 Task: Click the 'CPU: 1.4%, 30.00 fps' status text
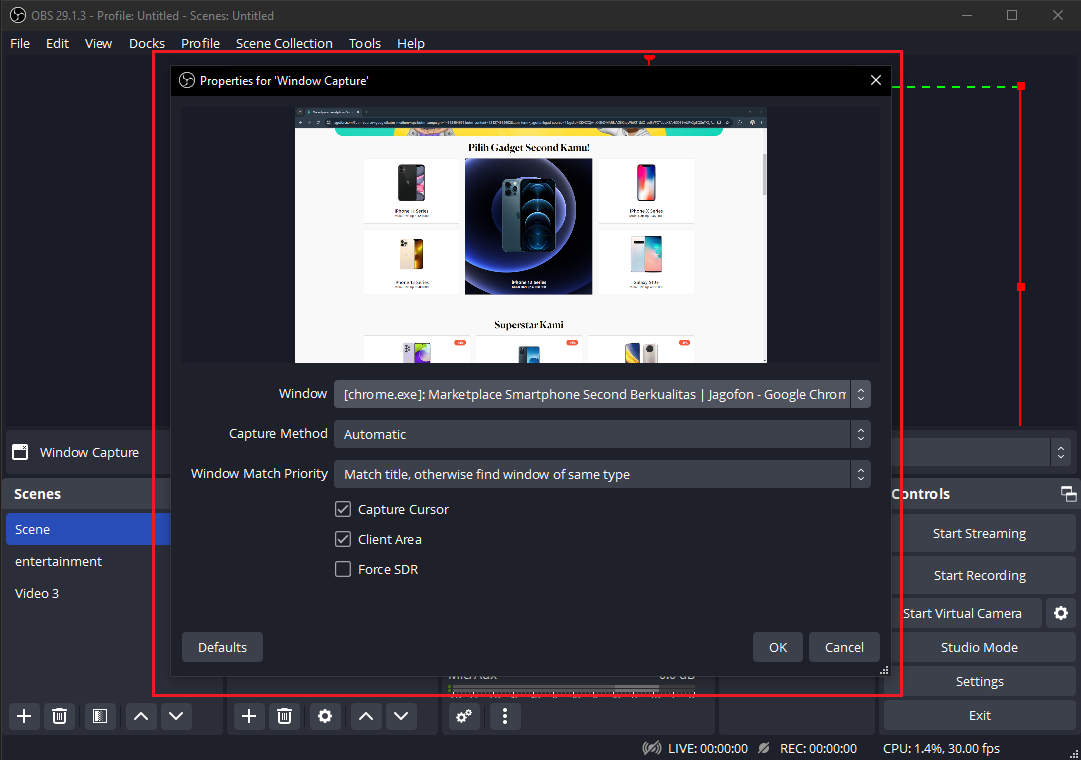(941, 748)
